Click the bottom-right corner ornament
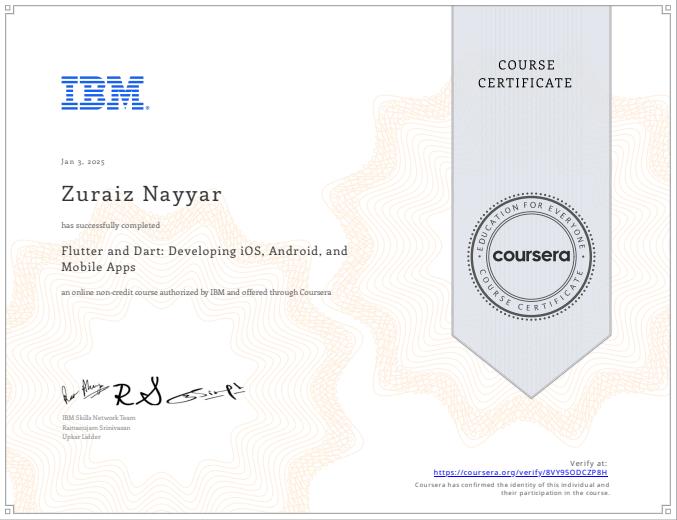This screenshot has height=520, width=677. (x=668, y=511)
